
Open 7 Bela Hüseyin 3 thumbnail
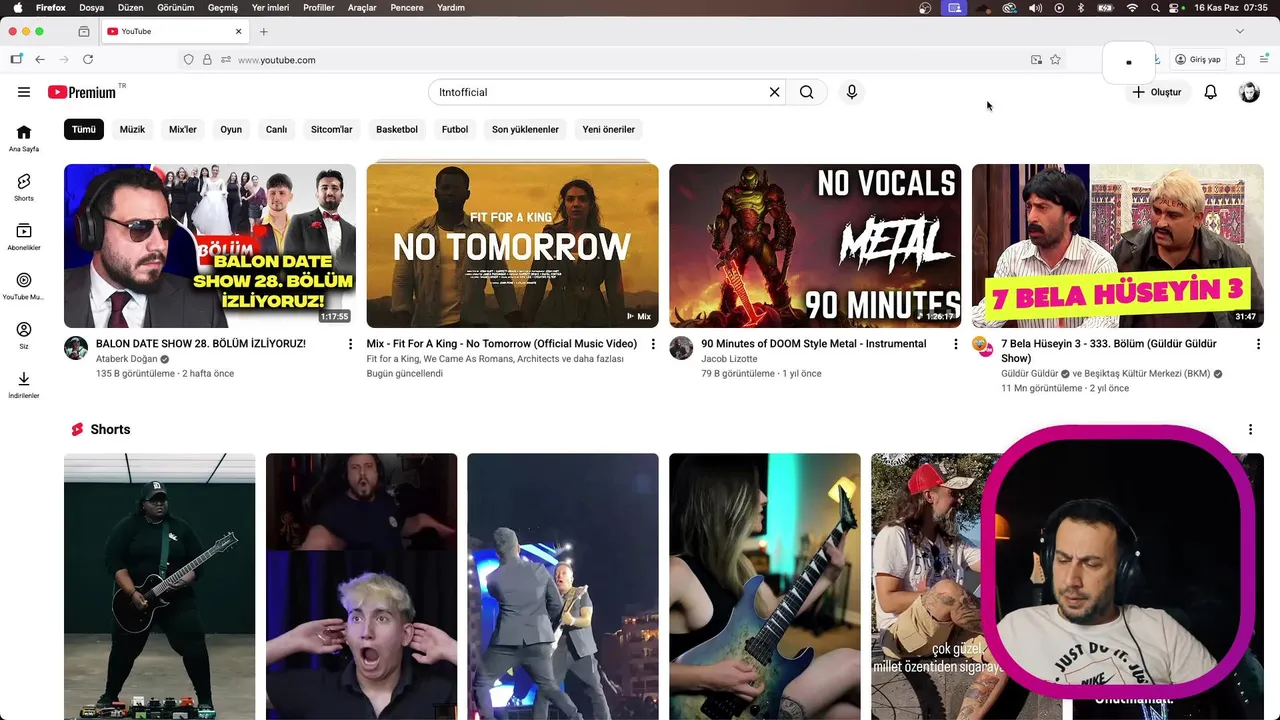pyautogui.click(x=1118, y=246)
